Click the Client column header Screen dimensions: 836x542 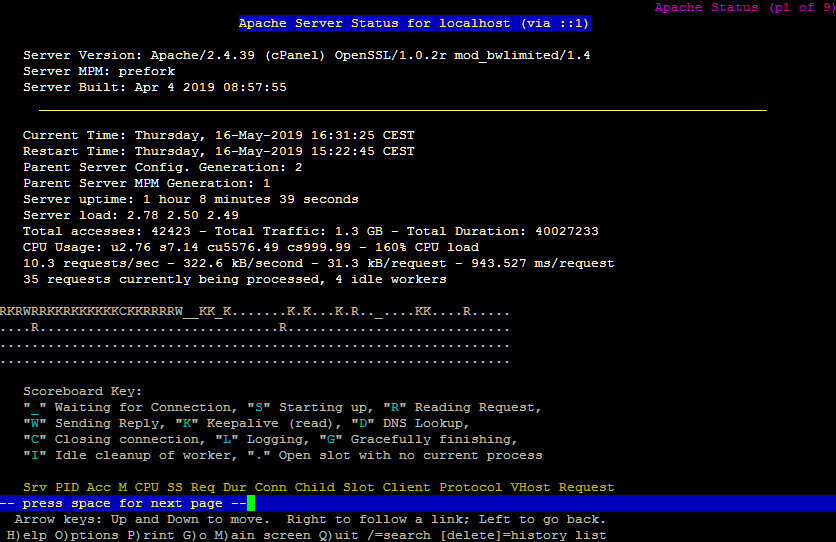tap(406, 487)
